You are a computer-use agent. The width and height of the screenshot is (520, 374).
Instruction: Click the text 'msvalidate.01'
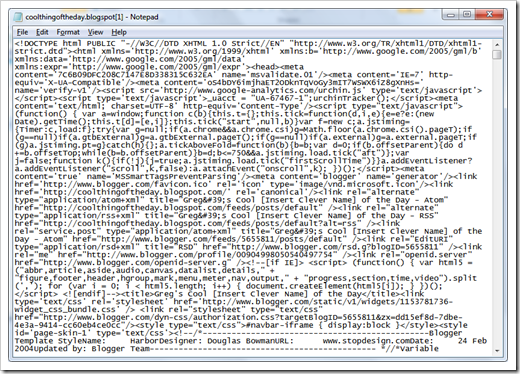point(281,75)
